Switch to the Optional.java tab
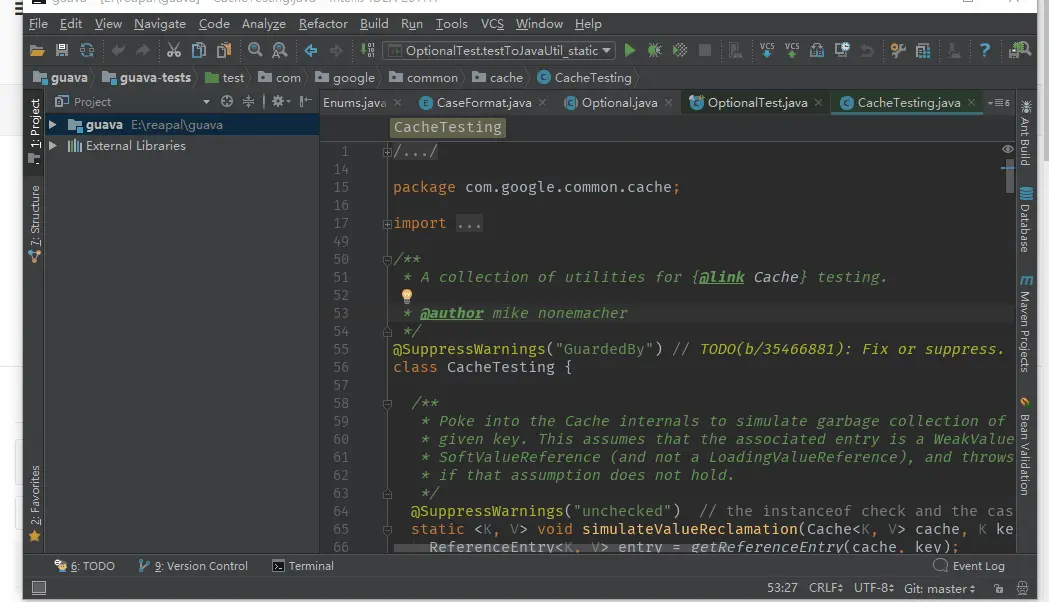 tap(619, 102)
